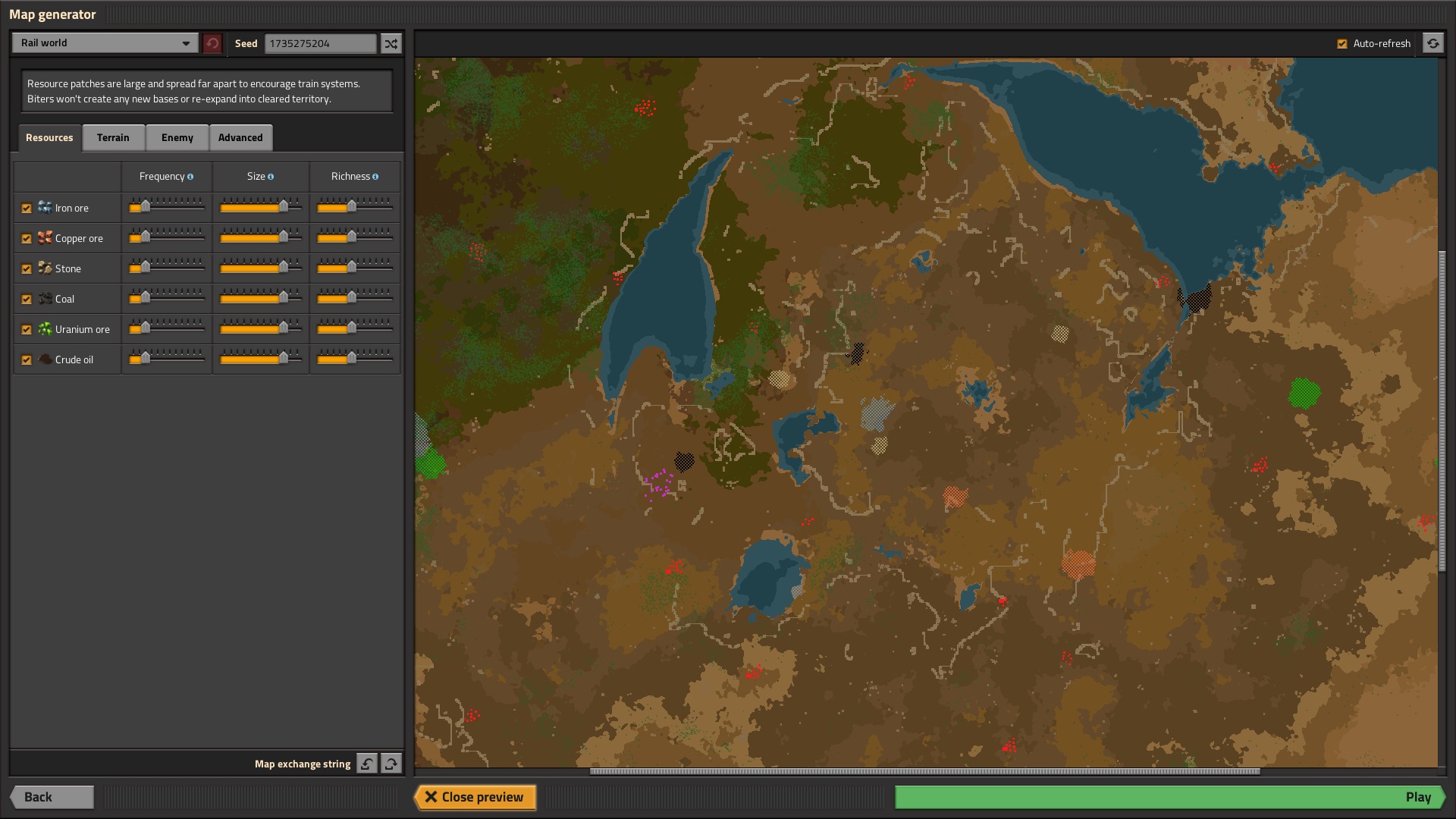Viewport: 1456px width, 819px height.
Task: Click the Frequency info icon
Action: point(190,177)
